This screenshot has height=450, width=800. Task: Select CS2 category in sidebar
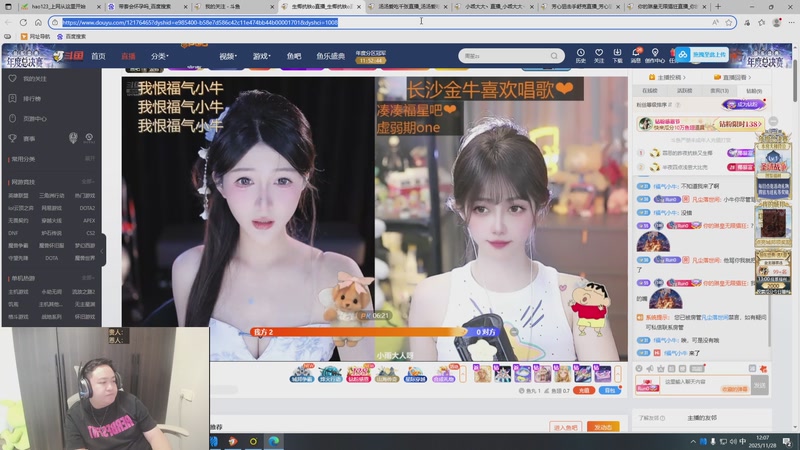coord(90,233)
